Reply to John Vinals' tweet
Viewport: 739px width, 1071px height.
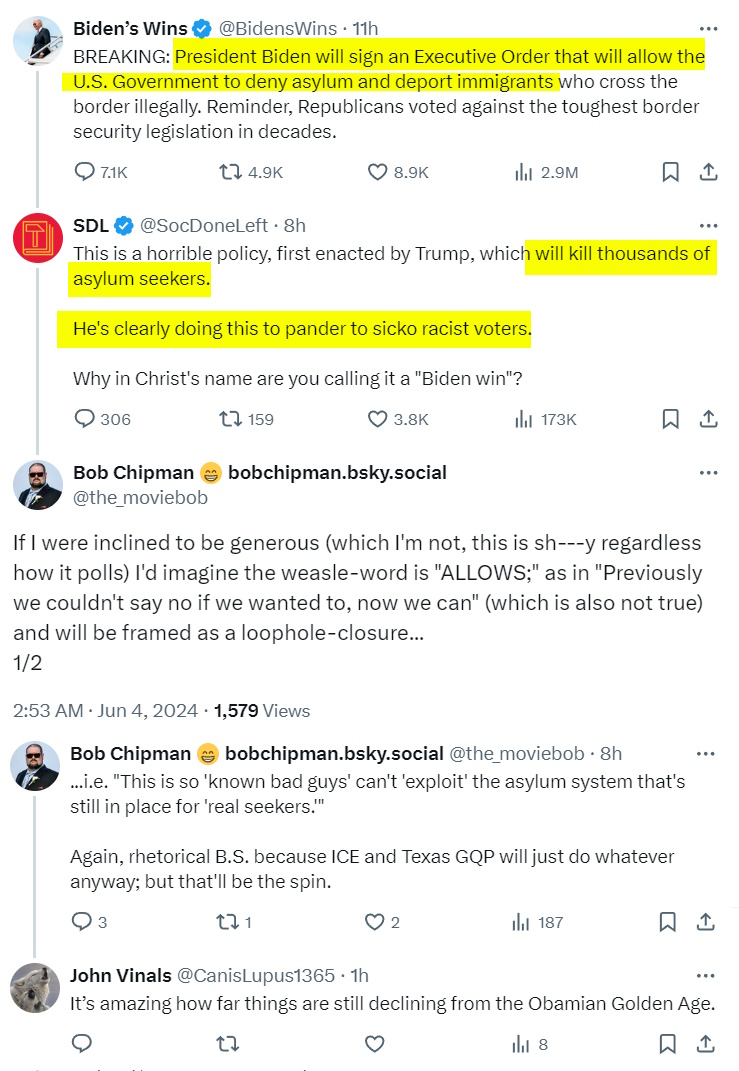tap(83, 1044)
